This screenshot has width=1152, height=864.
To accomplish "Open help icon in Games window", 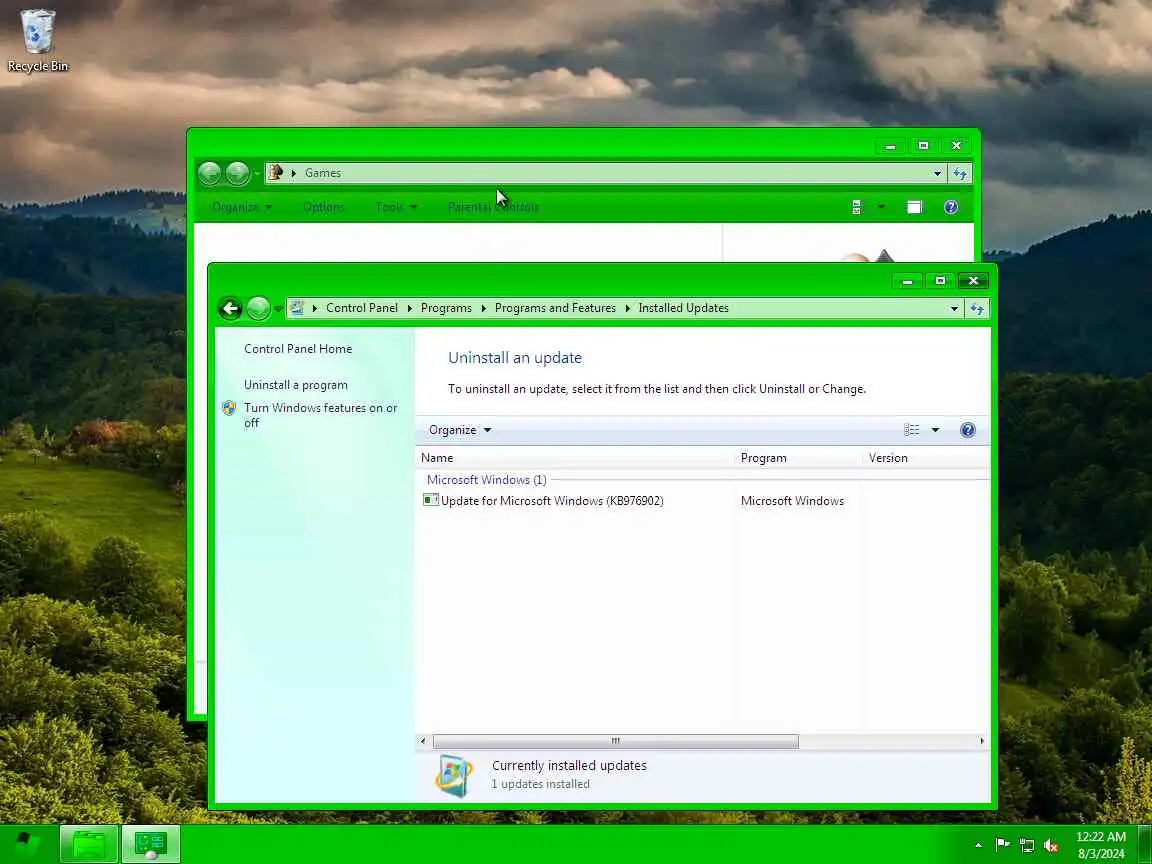I will coord(951,207).
